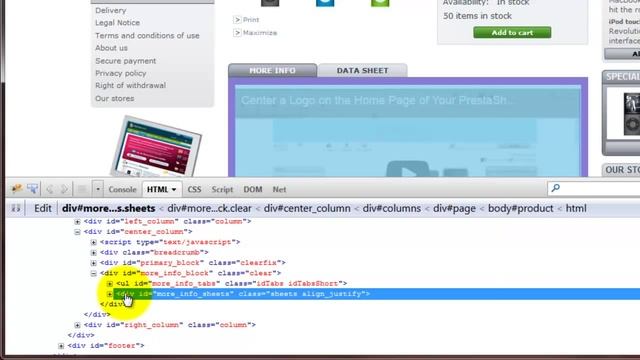The image size is (640, 360).
Task: Expand the footer div node
Action: (x=61, y=346)
